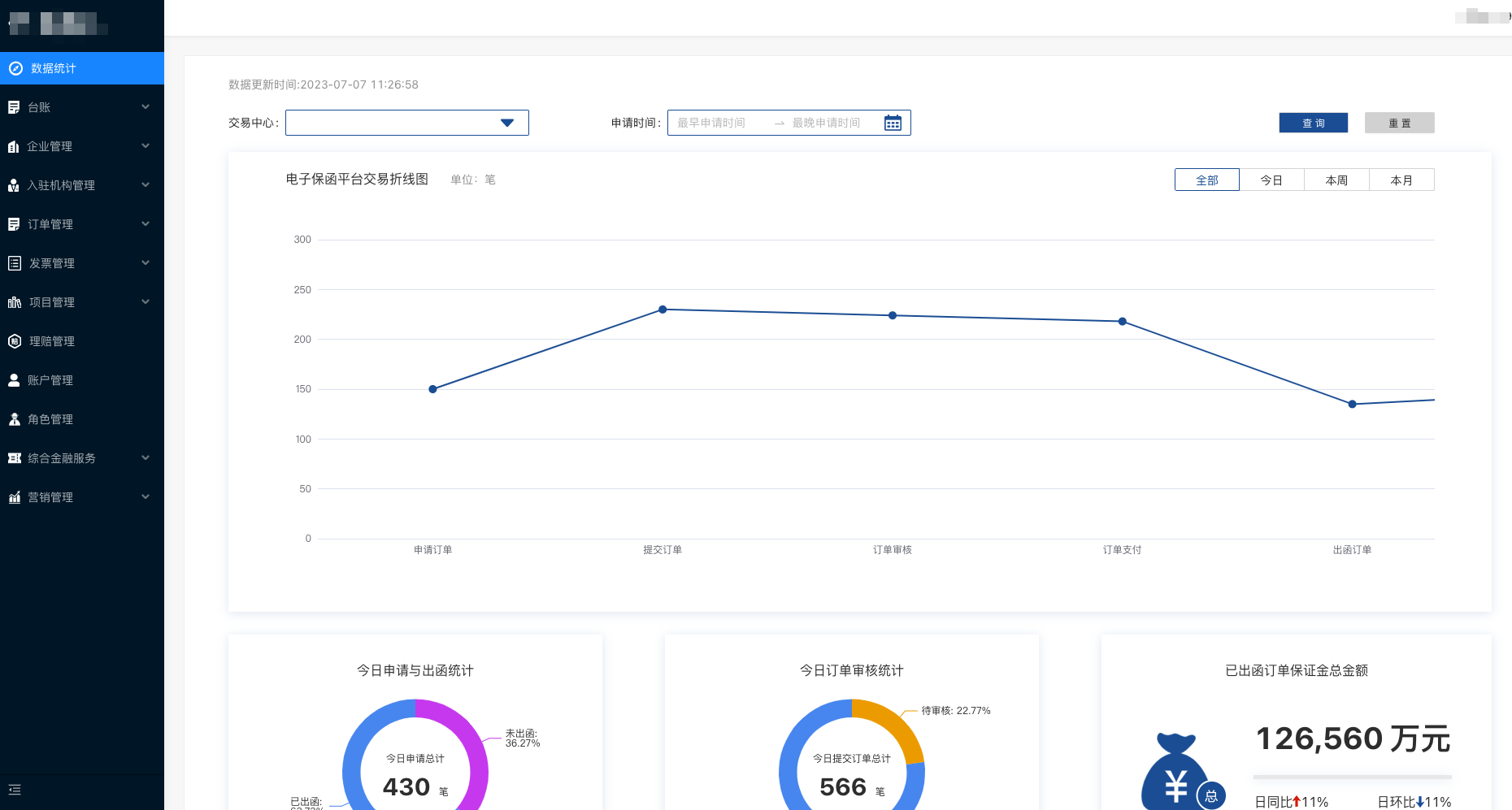
Task: Click the 重置 button
Action: [1400, 123]
